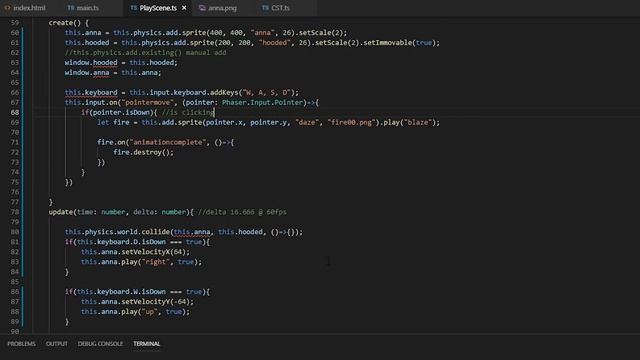Click 'keyboard.W.isDown' on line 86
The image size is (640, 360).
click(x=131, y=292)
